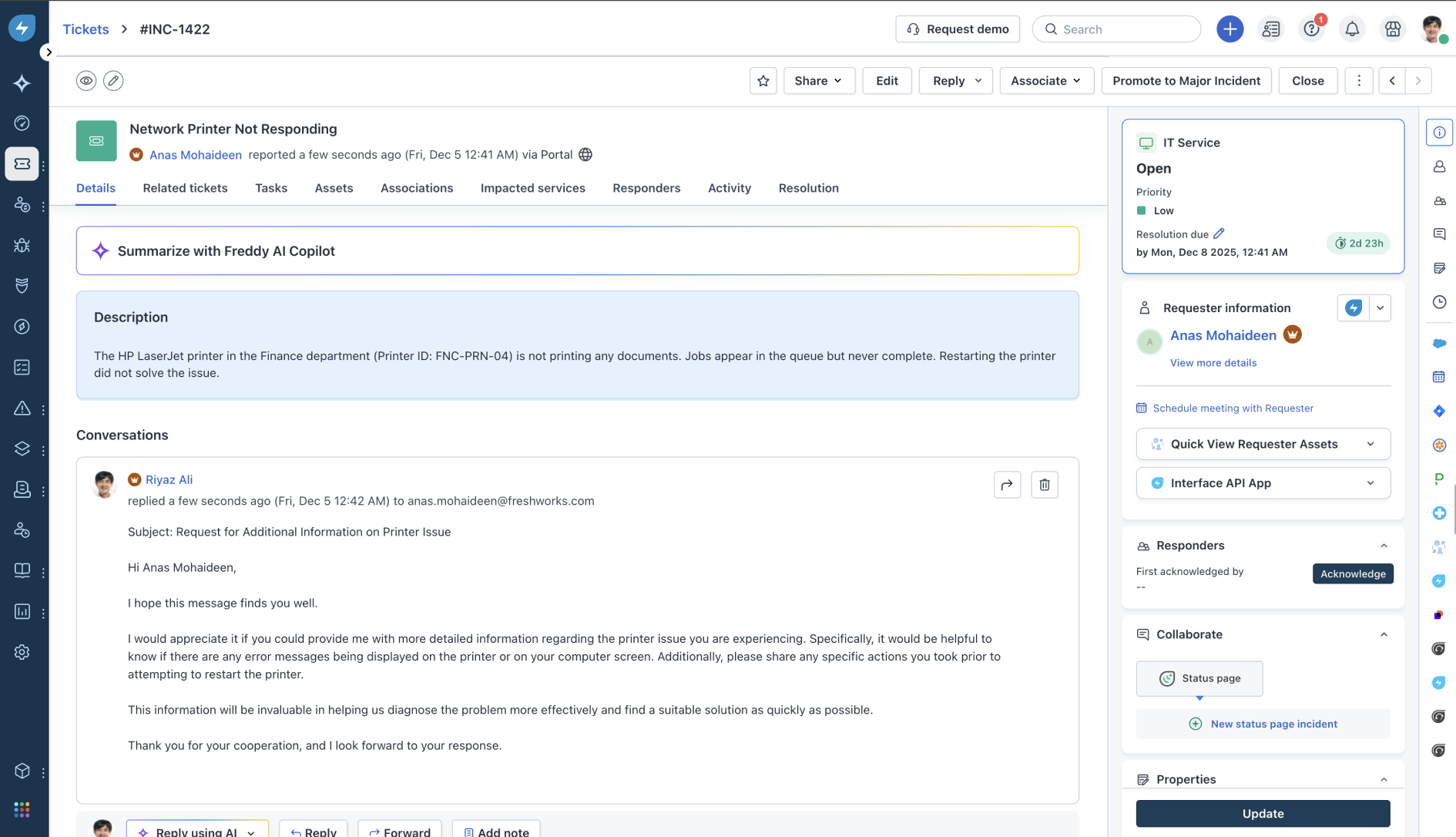
Task: Open Dashboard gauge icon in sidebar
Action: pyautogui.click(x=22, y=123)
